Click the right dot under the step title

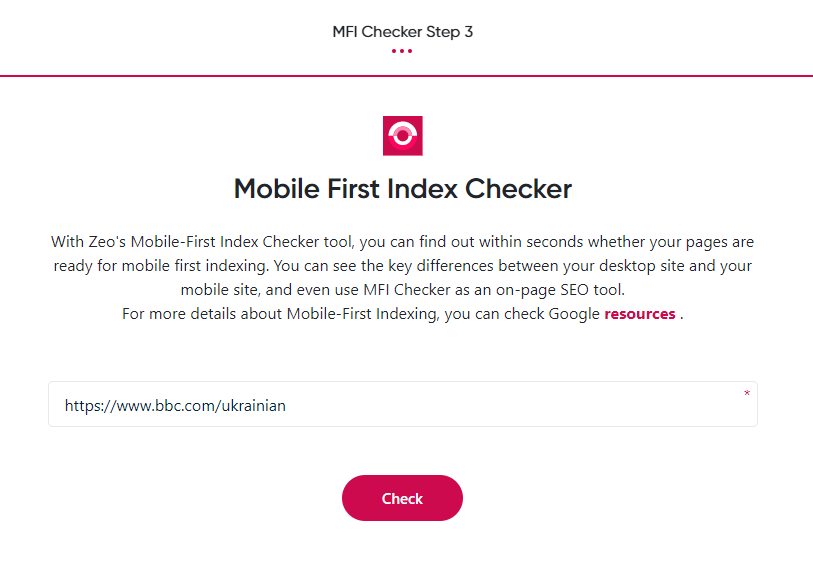click(410, 51)
